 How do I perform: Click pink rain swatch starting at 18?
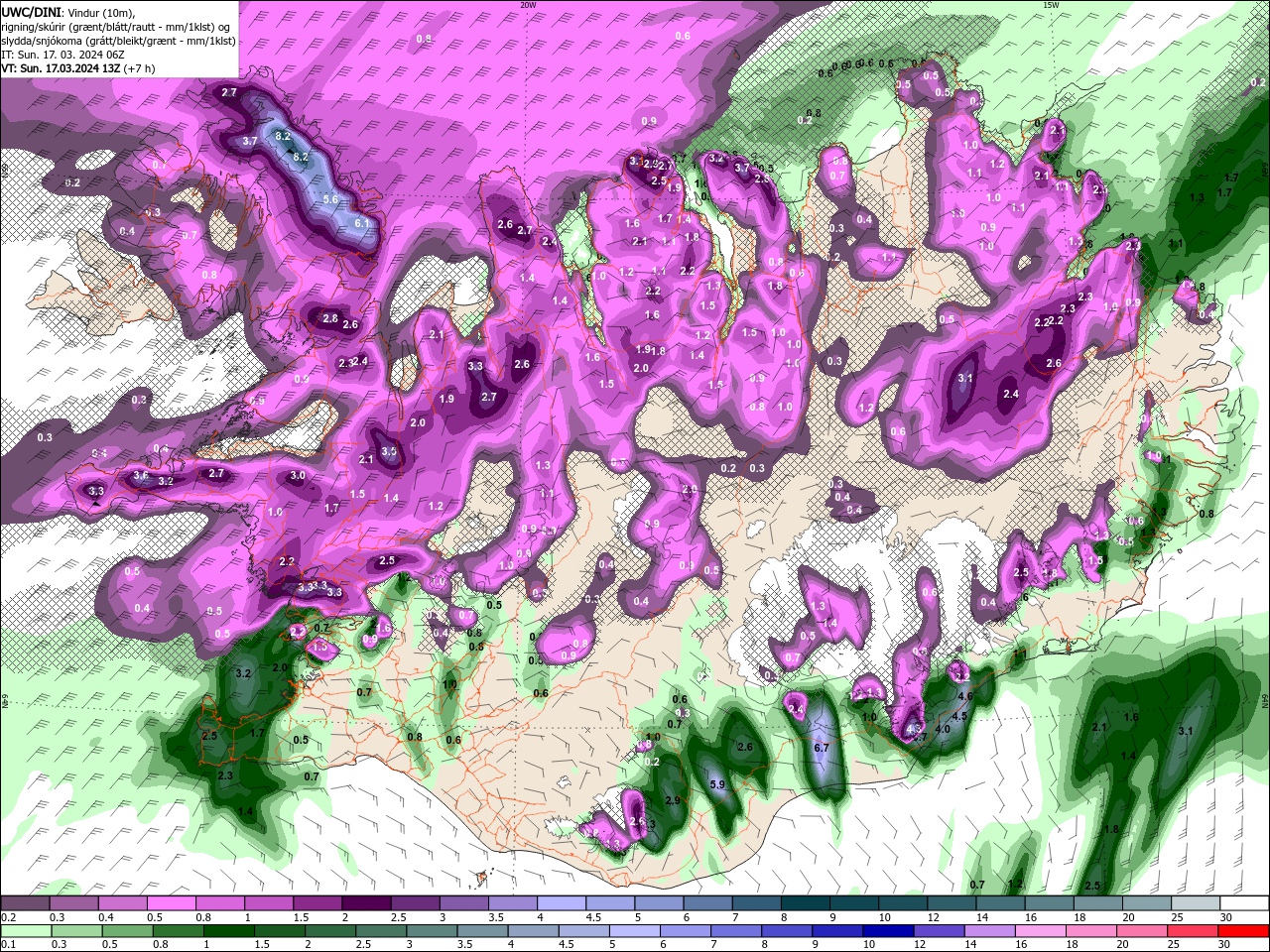1092,931
